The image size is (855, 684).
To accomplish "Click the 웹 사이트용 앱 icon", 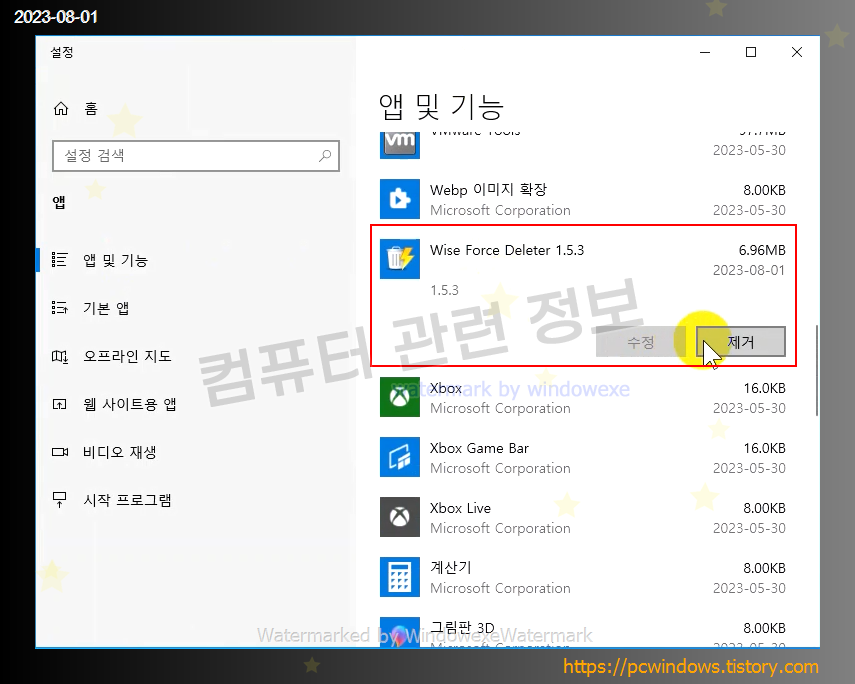I will click(x=59, y=404).
